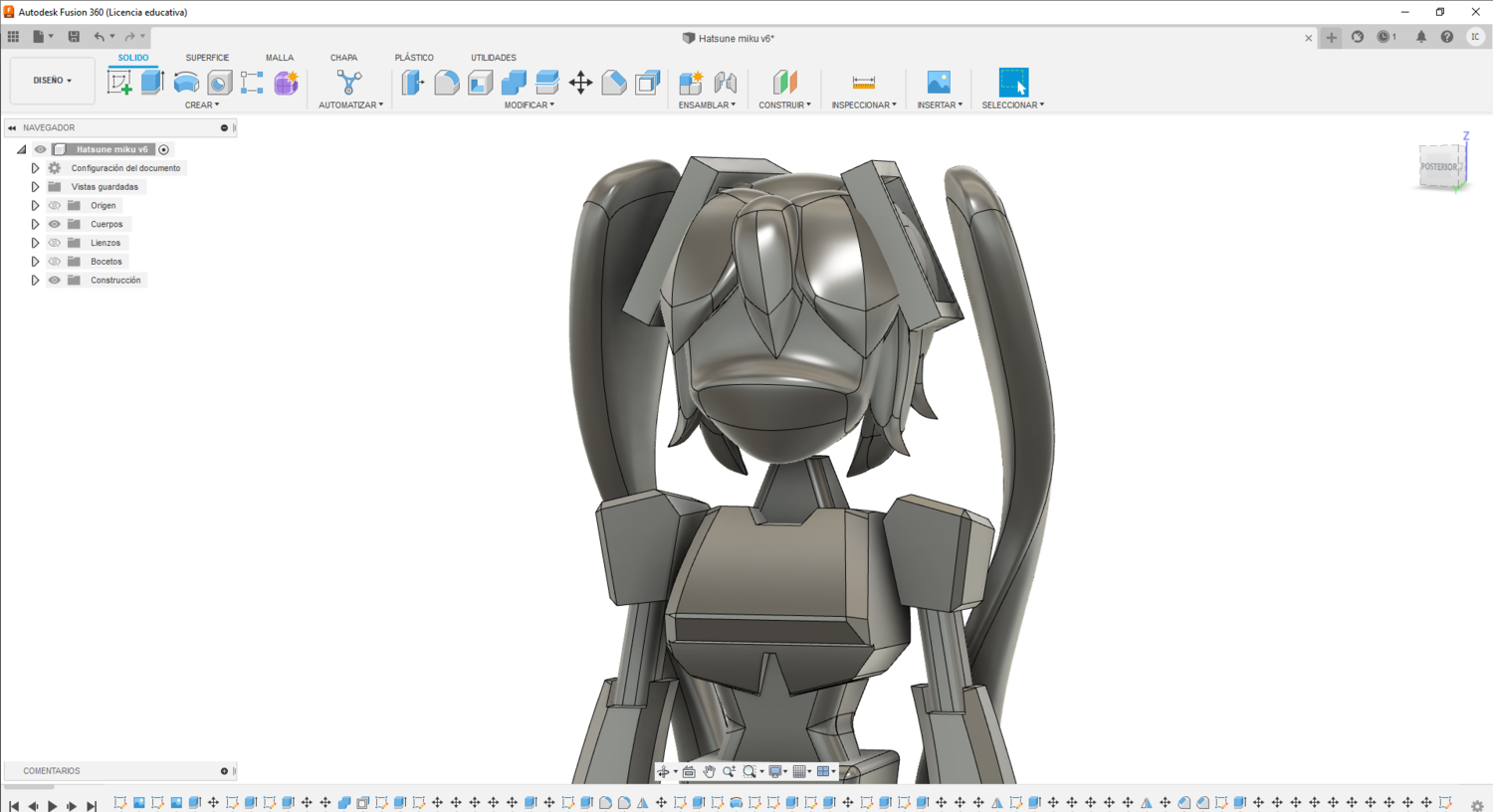The height and width of the screenshot is (812, 1493).
Task: Select the Shell tool icon
Action: click(x=481, y=83)
